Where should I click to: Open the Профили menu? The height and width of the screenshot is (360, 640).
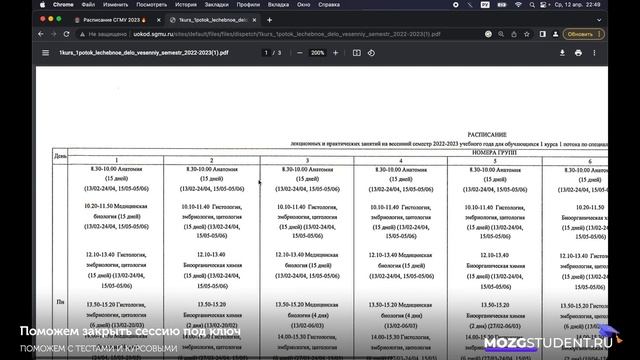[x=248, y=5]
